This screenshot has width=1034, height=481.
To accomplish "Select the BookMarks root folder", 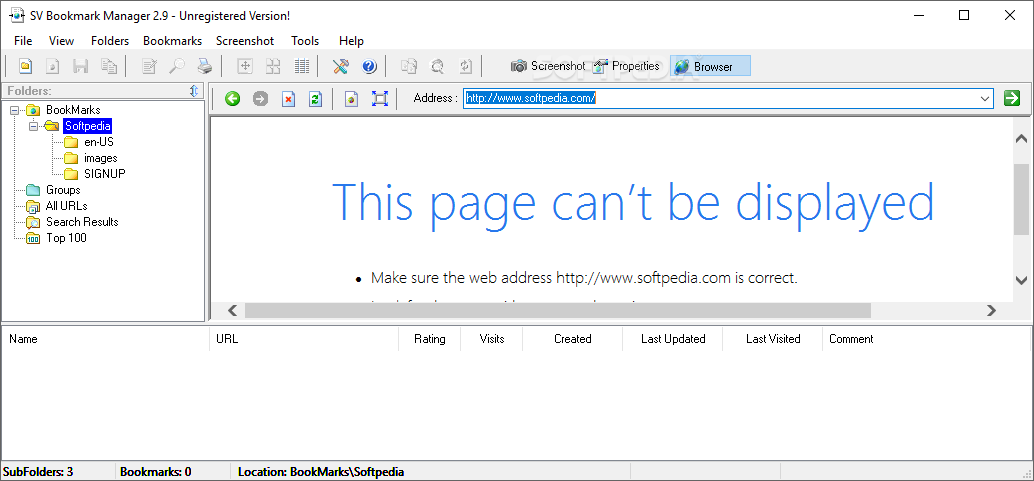I will [x=73, y=110].
